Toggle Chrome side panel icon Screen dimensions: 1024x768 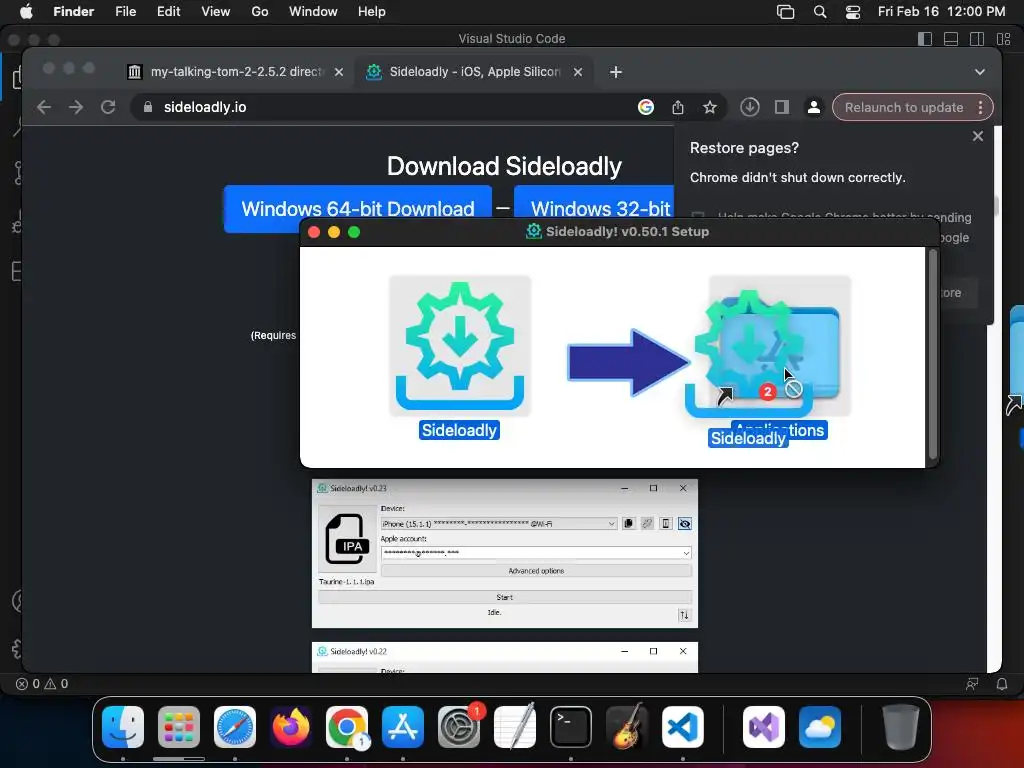(x=782, y=107)
